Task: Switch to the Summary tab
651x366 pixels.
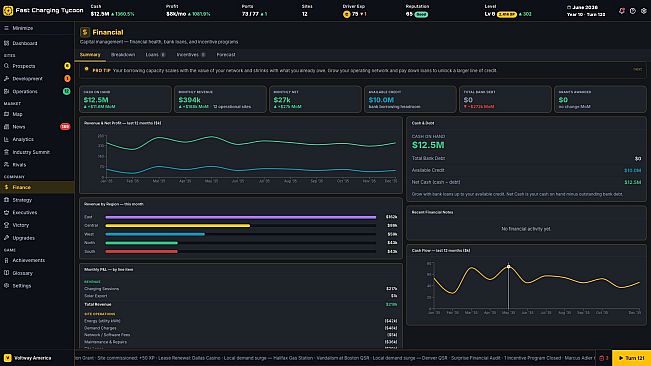Action: 90,55
